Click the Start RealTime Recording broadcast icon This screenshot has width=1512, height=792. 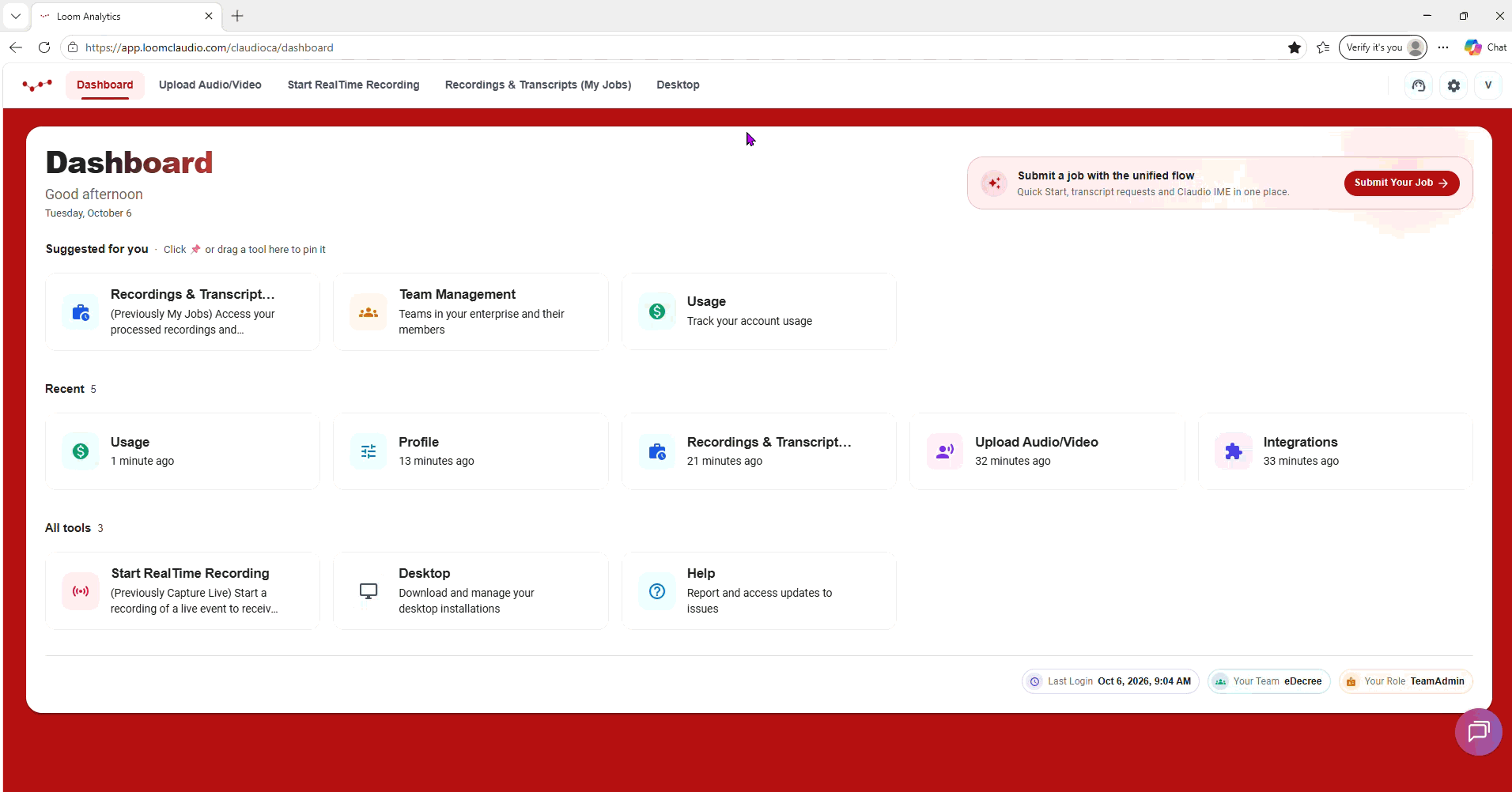[81, 591]
